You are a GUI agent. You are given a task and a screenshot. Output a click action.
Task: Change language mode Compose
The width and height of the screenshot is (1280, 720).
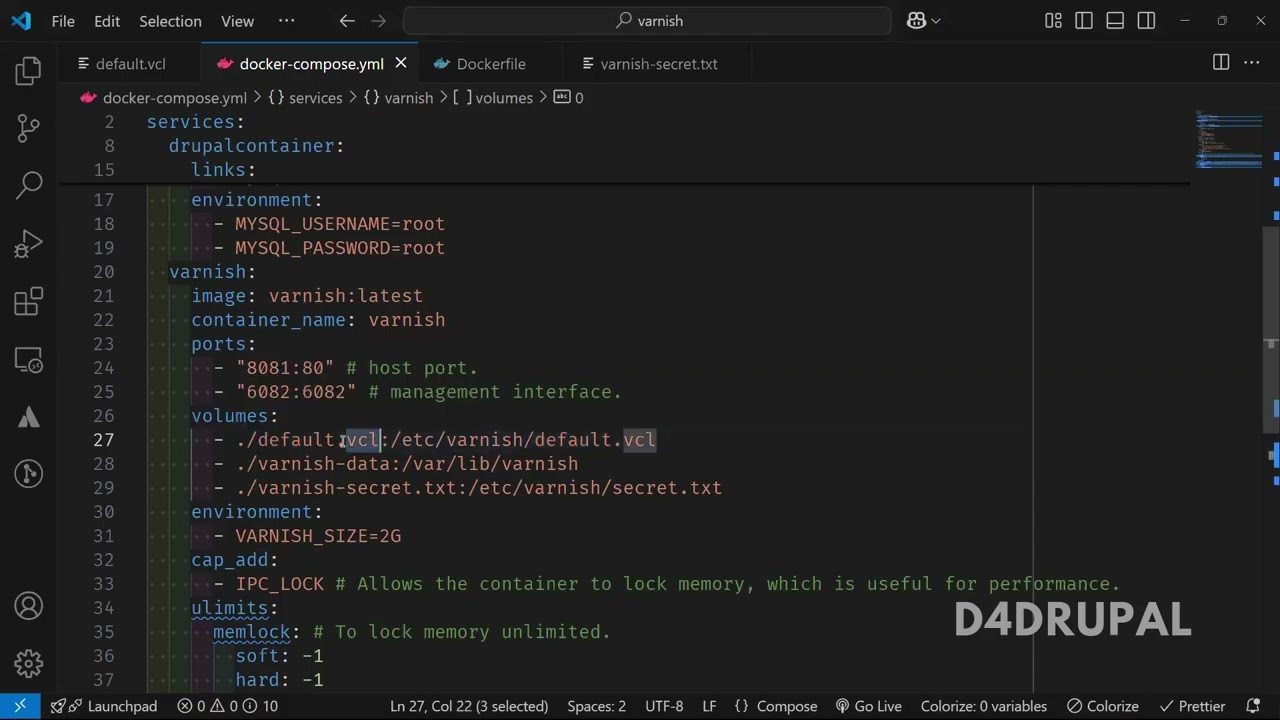776,706
